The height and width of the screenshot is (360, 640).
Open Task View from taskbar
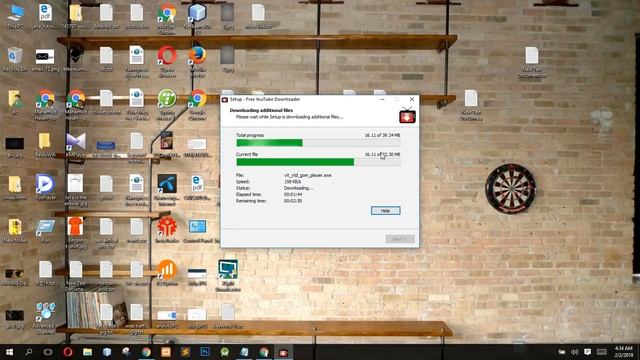point(48,352)
